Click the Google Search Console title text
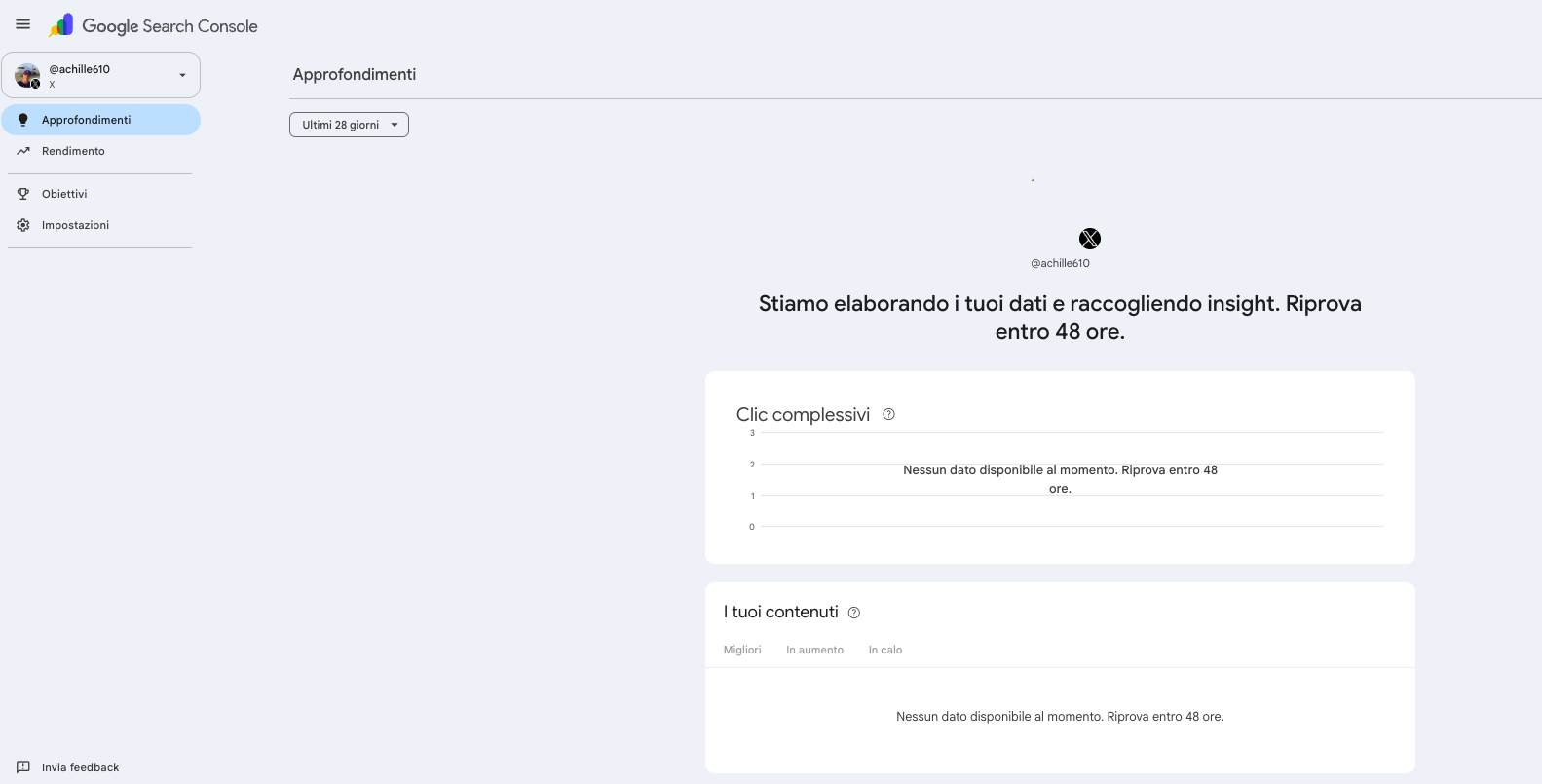 (x=169, y=26)
